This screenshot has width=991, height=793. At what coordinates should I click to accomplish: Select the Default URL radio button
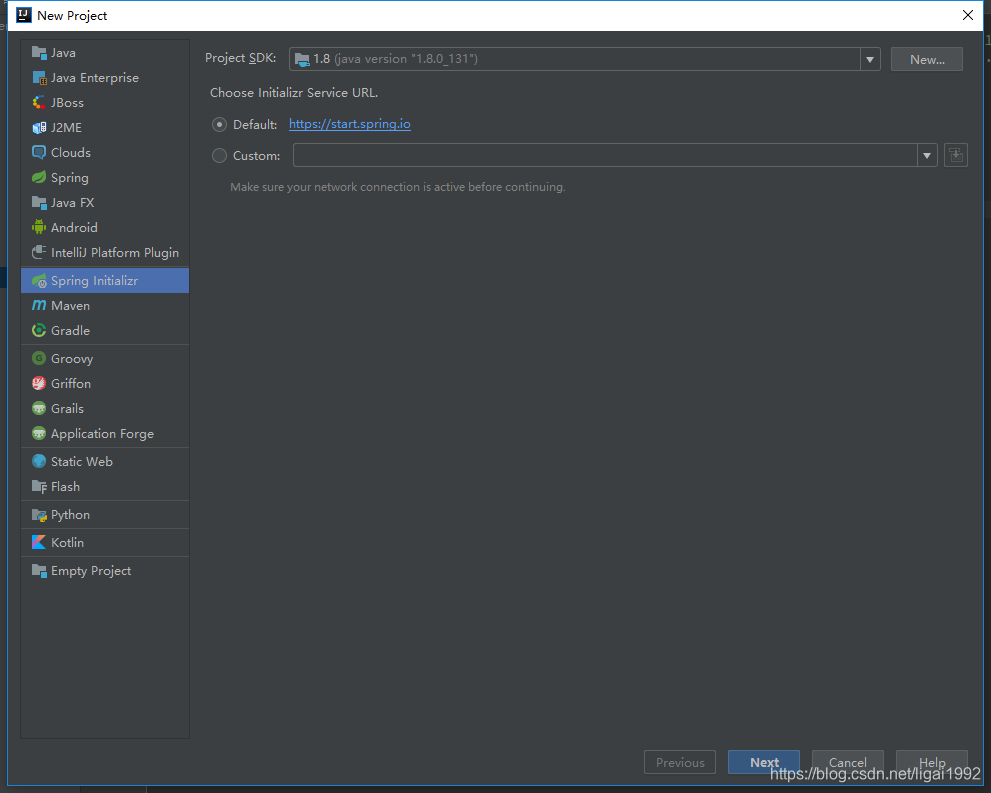(219, 124)
